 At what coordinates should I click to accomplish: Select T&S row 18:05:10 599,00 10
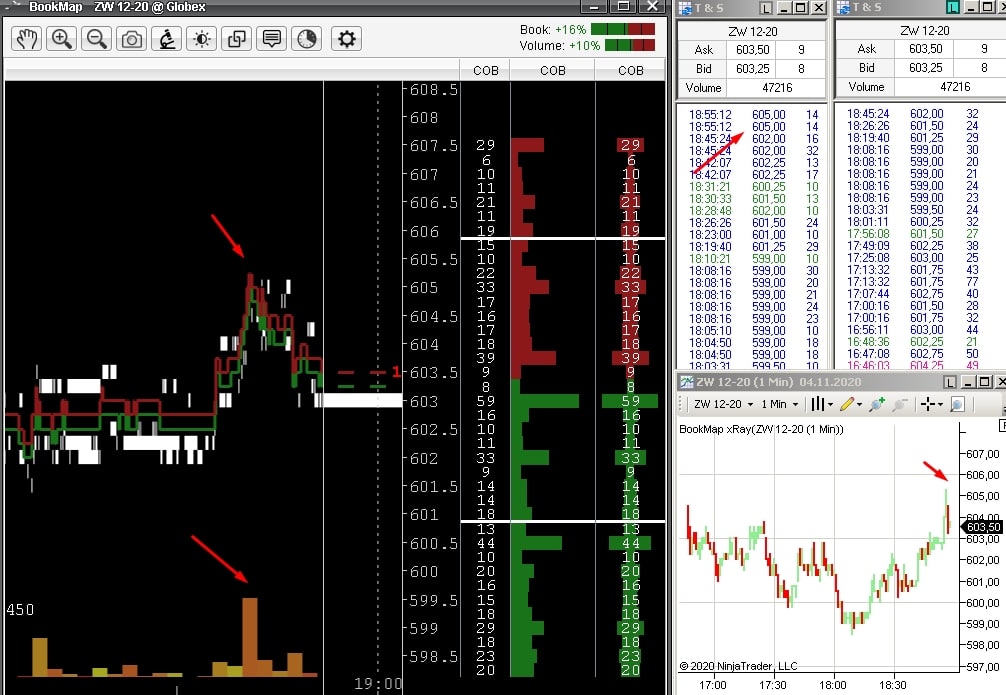754,330
